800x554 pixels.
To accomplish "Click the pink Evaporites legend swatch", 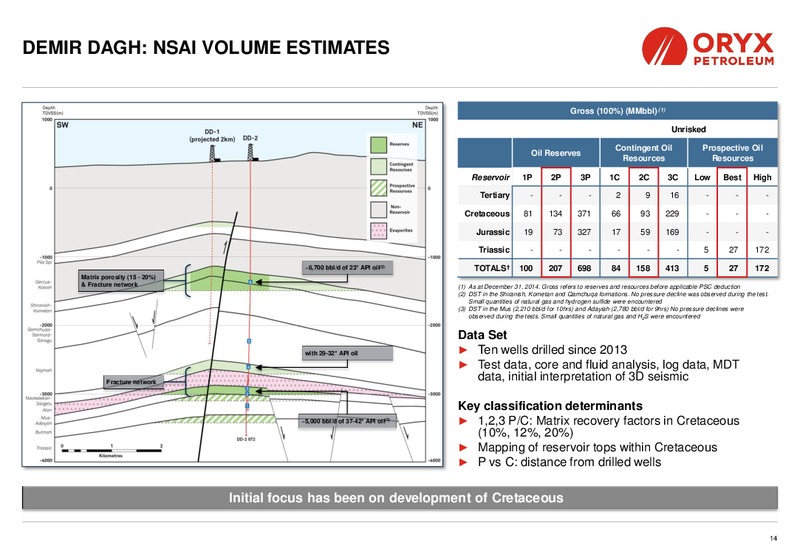I will [x=378, y=231].
